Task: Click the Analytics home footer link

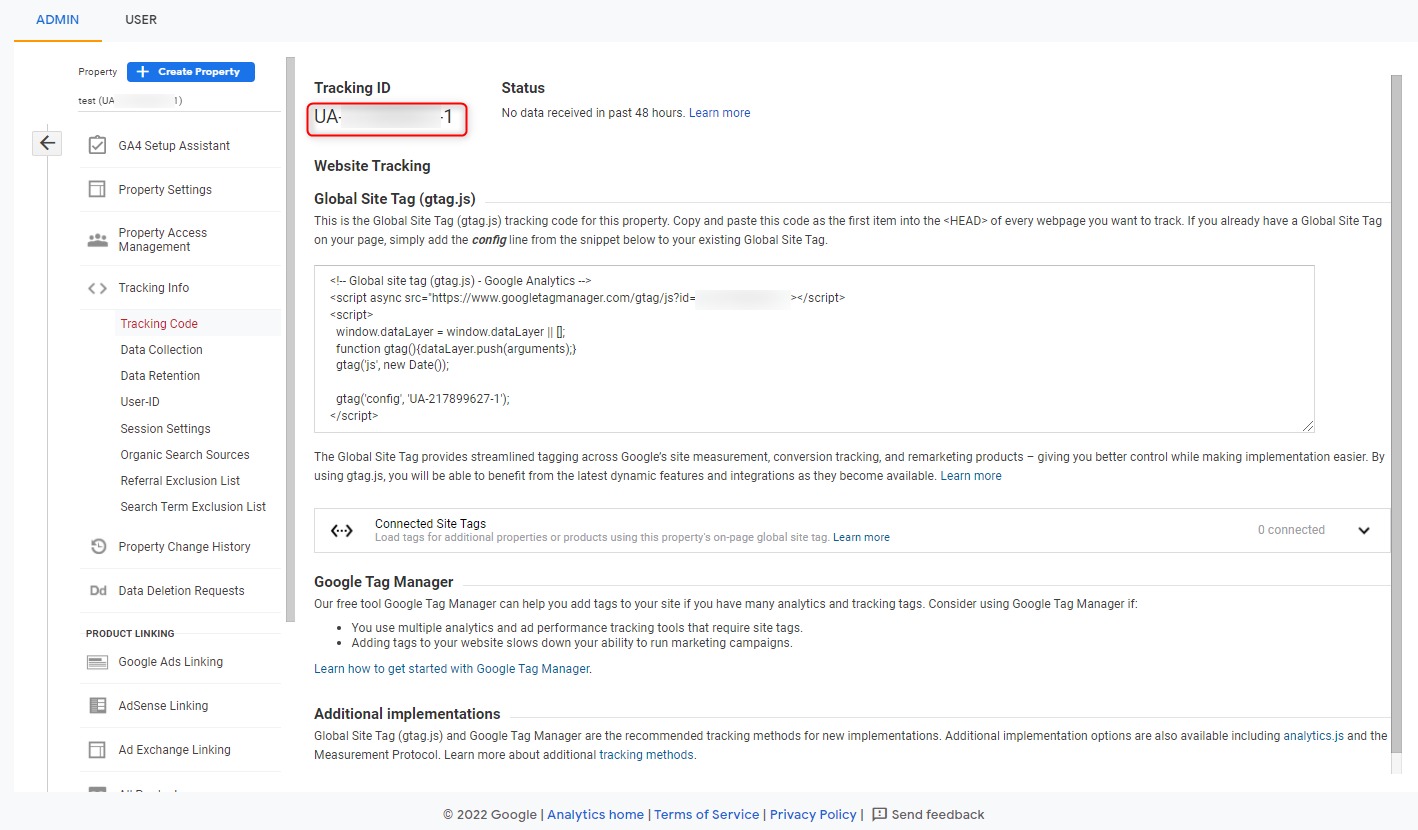Action: click(x=596, y=815)
